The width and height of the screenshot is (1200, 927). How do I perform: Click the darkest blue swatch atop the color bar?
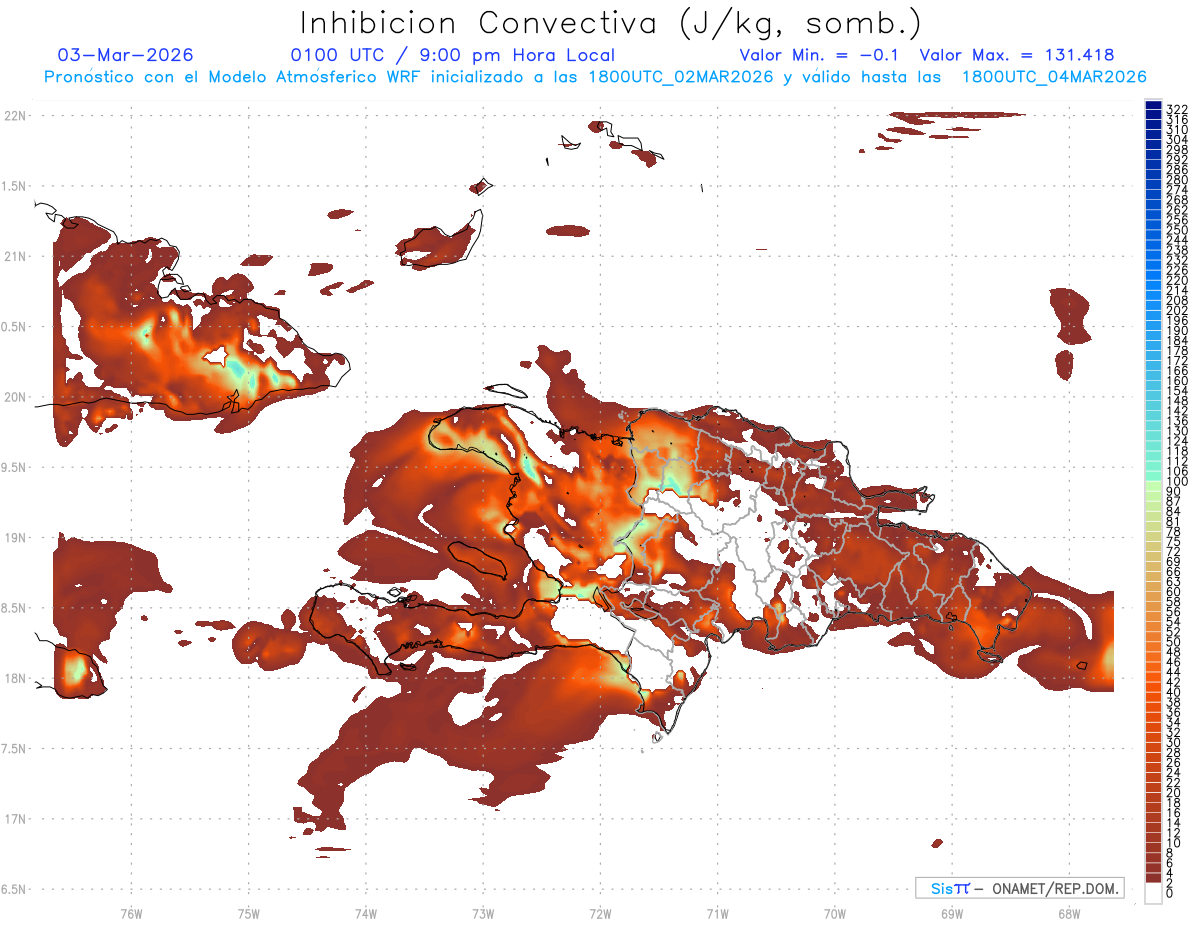[1153, 105]
